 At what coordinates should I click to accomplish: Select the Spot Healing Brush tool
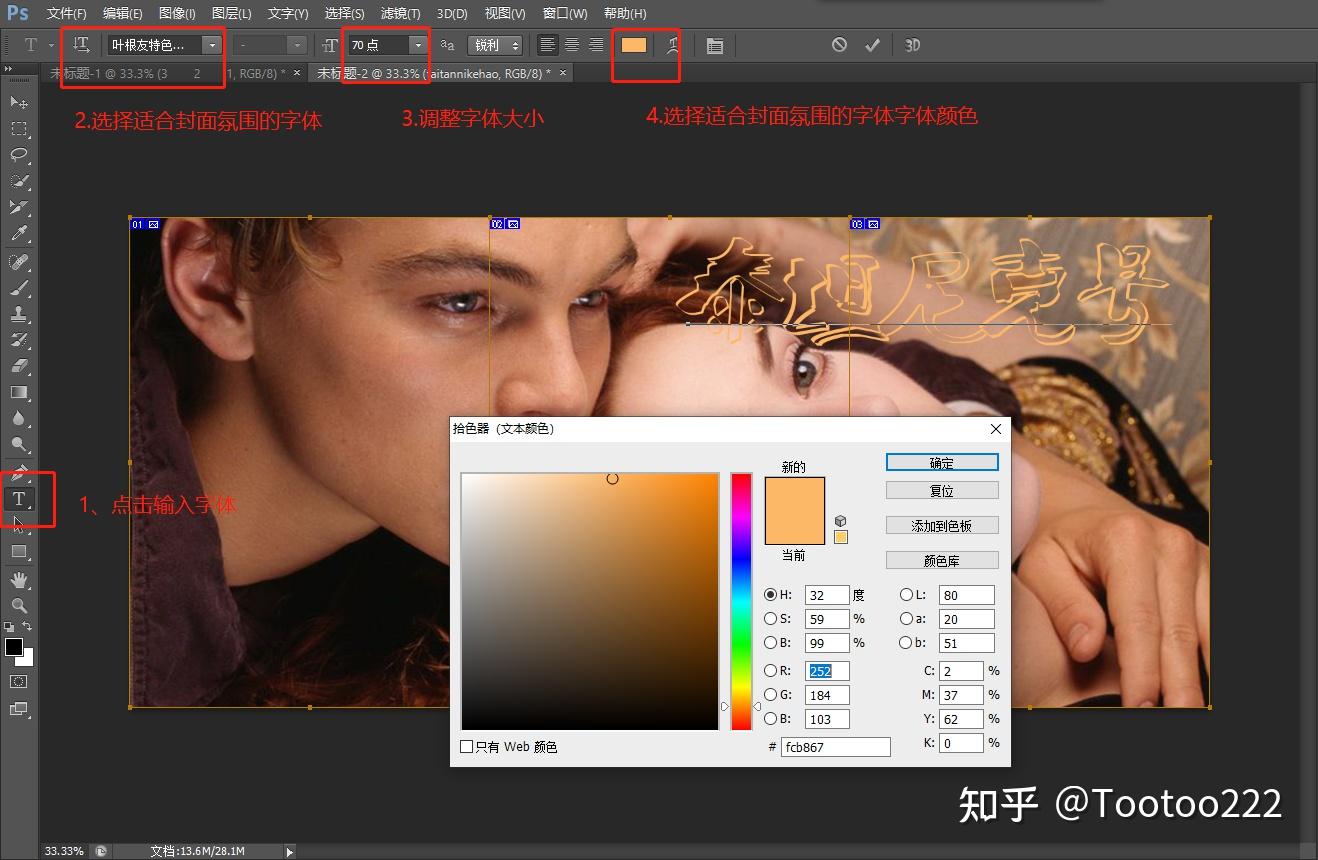tap(18, 262)
